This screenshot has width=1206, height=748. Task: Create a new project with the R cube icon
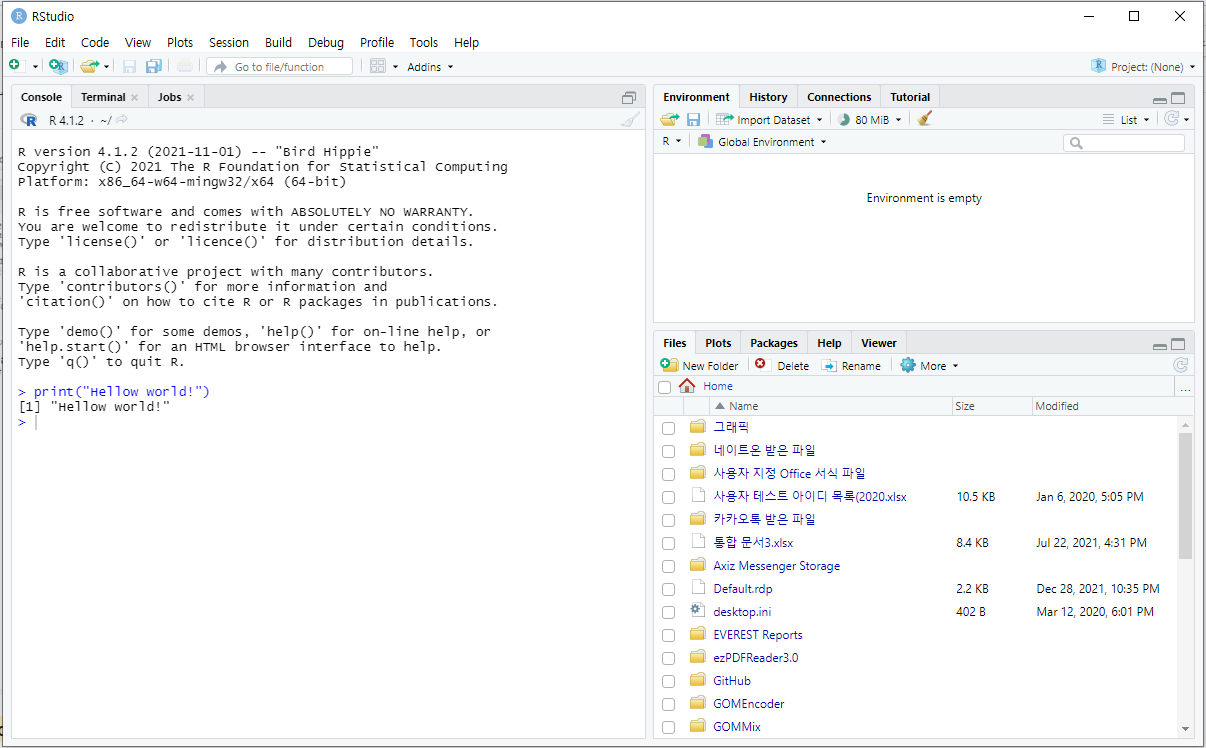59,66
